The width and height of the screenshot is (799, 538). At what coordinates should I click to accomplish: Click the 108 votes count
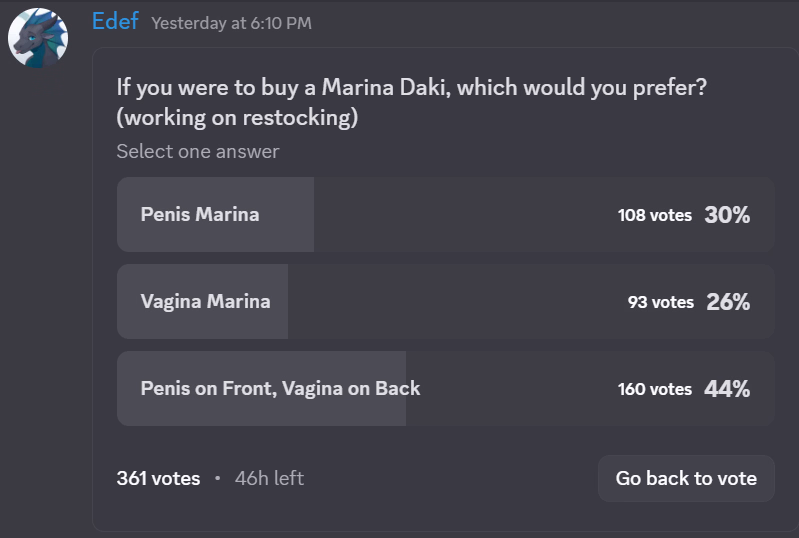tap(655, 215)
